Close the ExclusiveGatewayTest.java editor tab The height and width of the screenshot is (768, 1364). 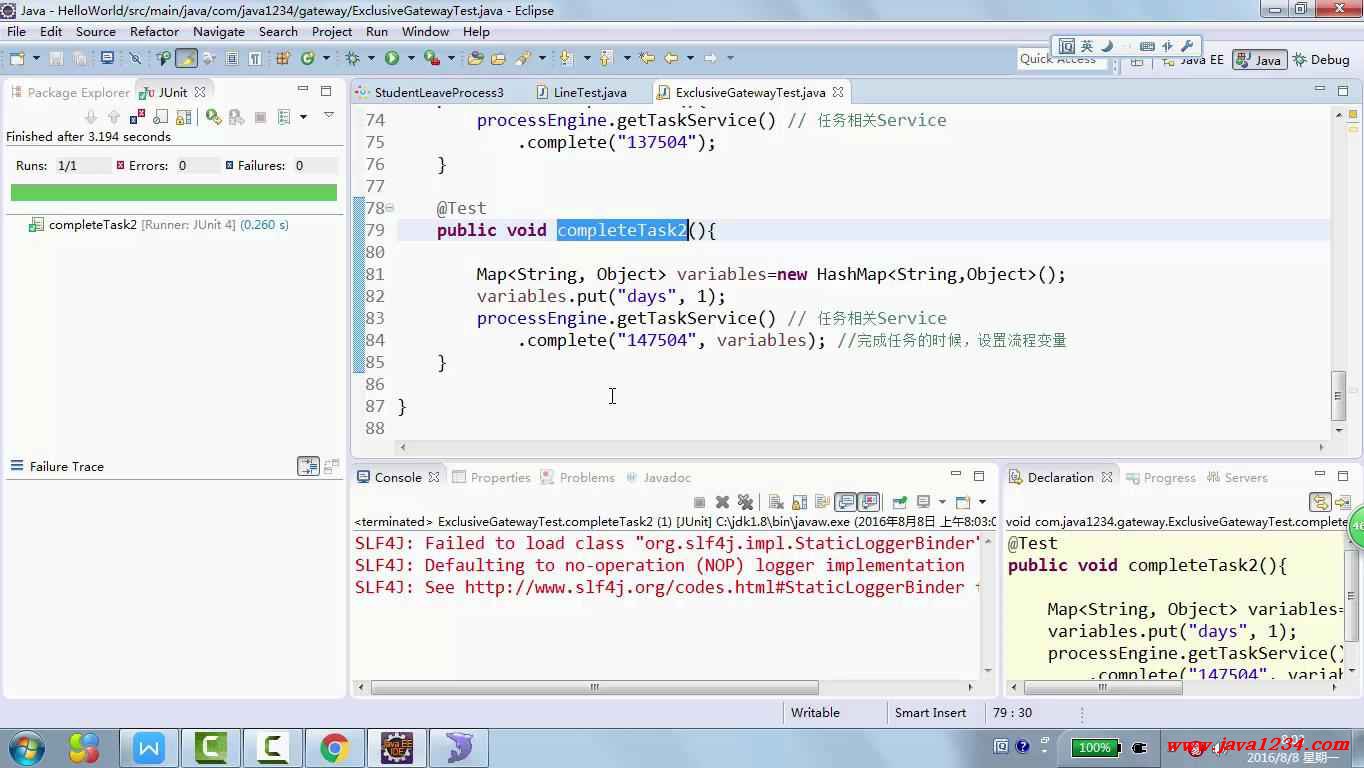(x=838, y=92)
